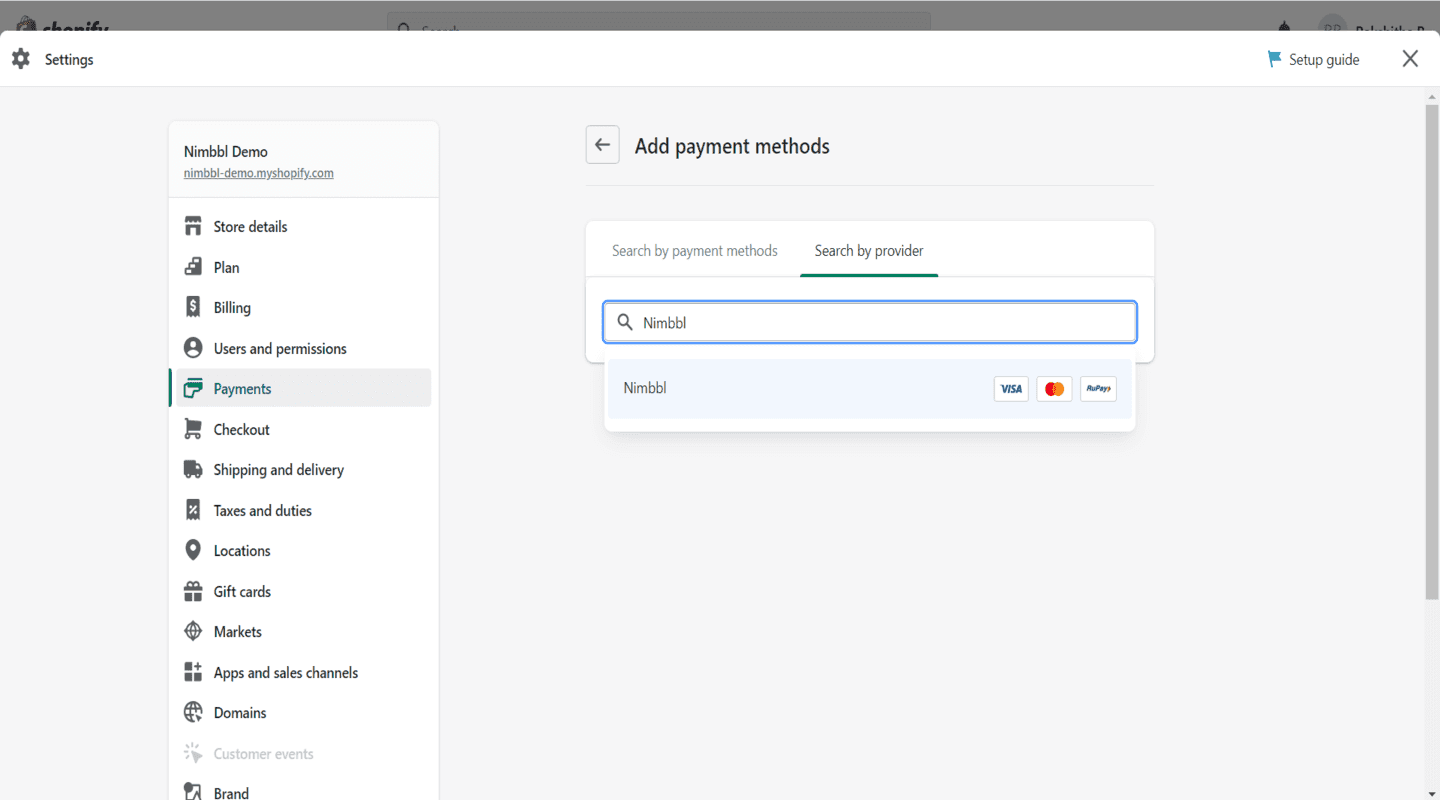Click the Brand icon in sidebar
Viewport: 1440px width, 800px height.
coord(193,791)
